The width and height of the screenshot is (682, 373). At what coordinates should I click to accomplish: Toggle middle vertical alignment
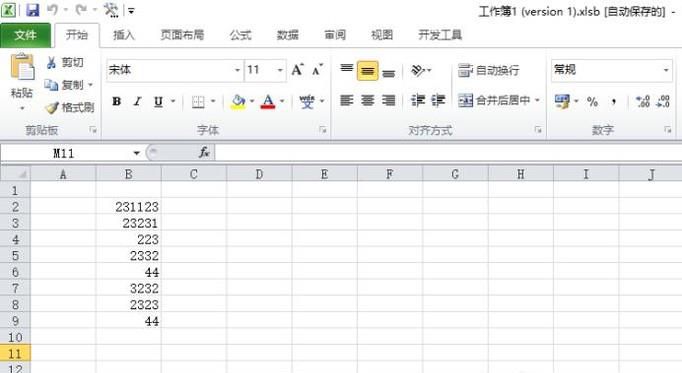pos(368,70)
